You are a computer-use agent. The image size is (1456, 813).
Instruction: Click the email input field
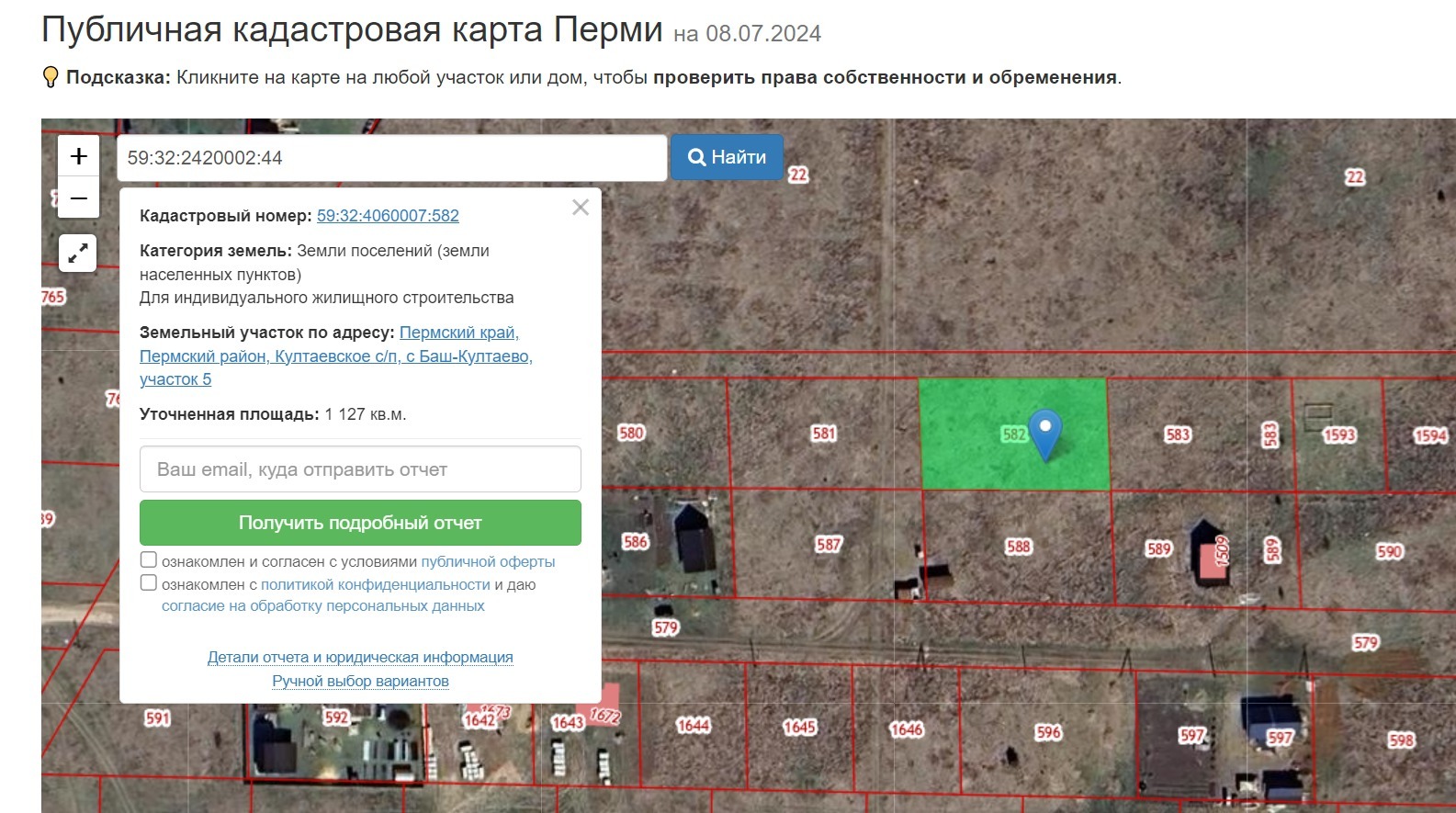[x=360, y=469]
